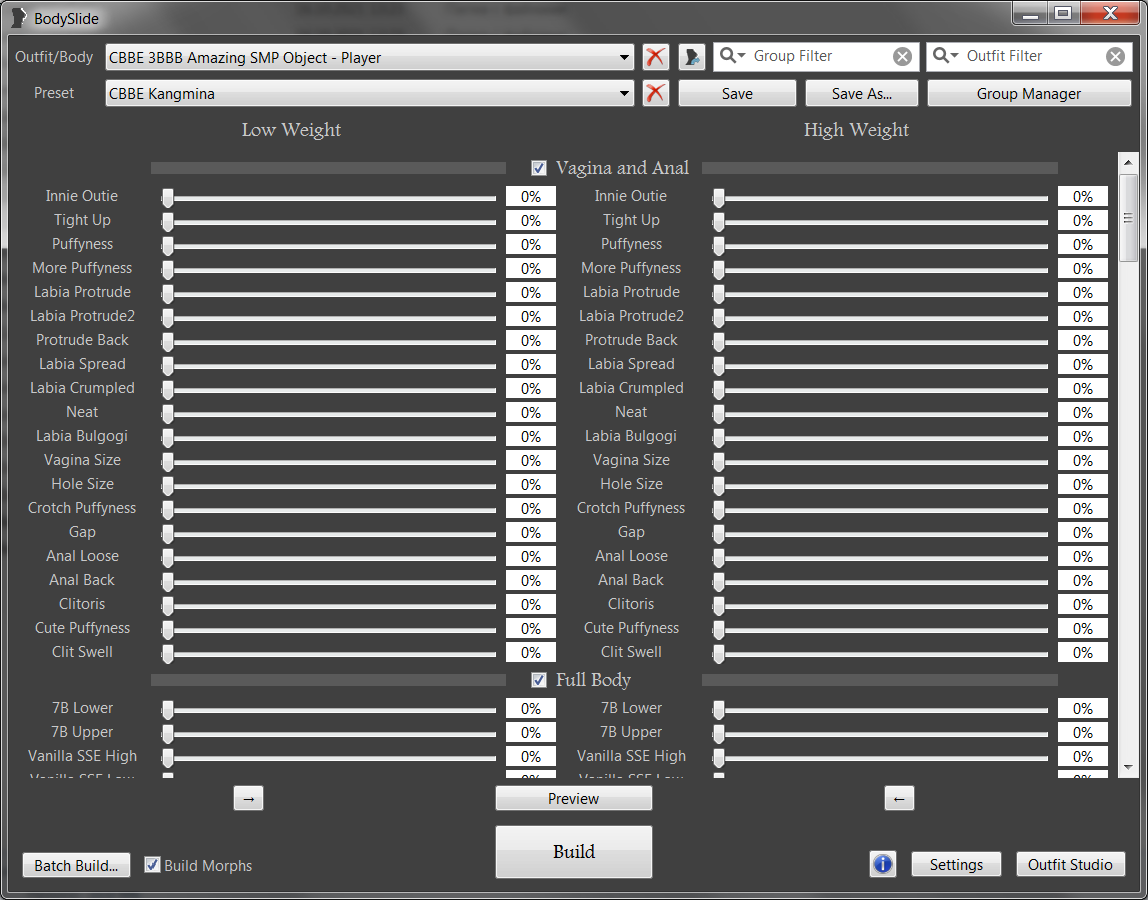Clear the Outfit Filter field
Viewport: 1148px width, 900px height.
click(1115, 57)
